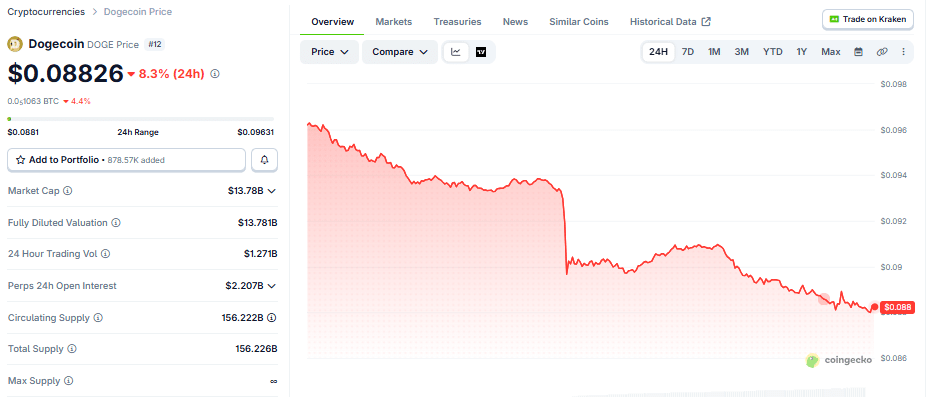
Task: Click the $0.09631 range high value
Action: coord(256,132)
